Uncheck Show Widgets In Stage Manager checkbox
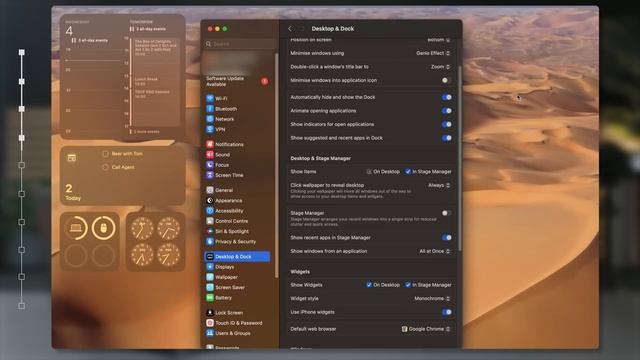This screenshot has height=360, width=640. tap(408, 285)
